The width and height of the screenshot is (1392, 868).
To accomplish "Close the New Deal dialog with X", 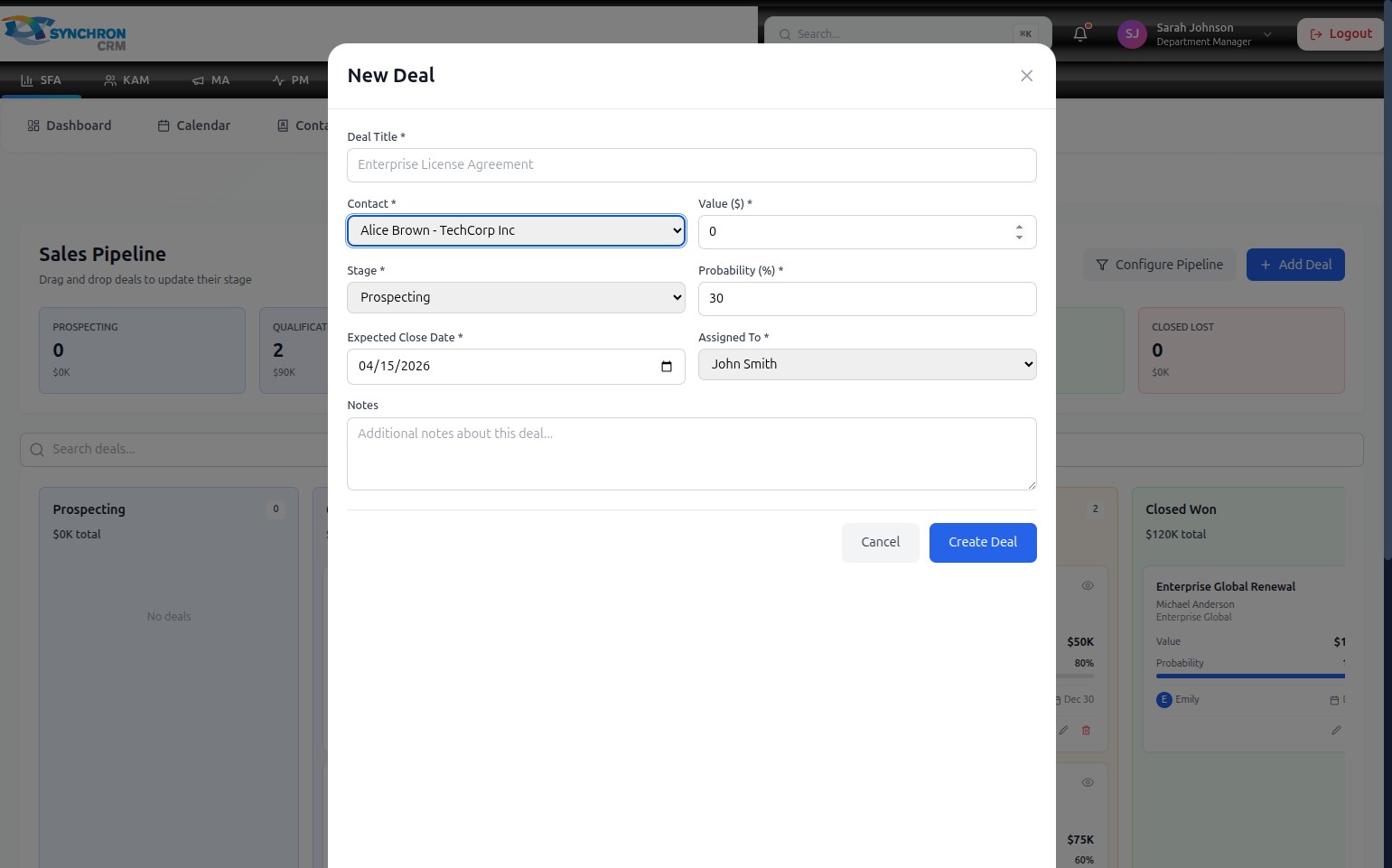I will coord(1026,76).
